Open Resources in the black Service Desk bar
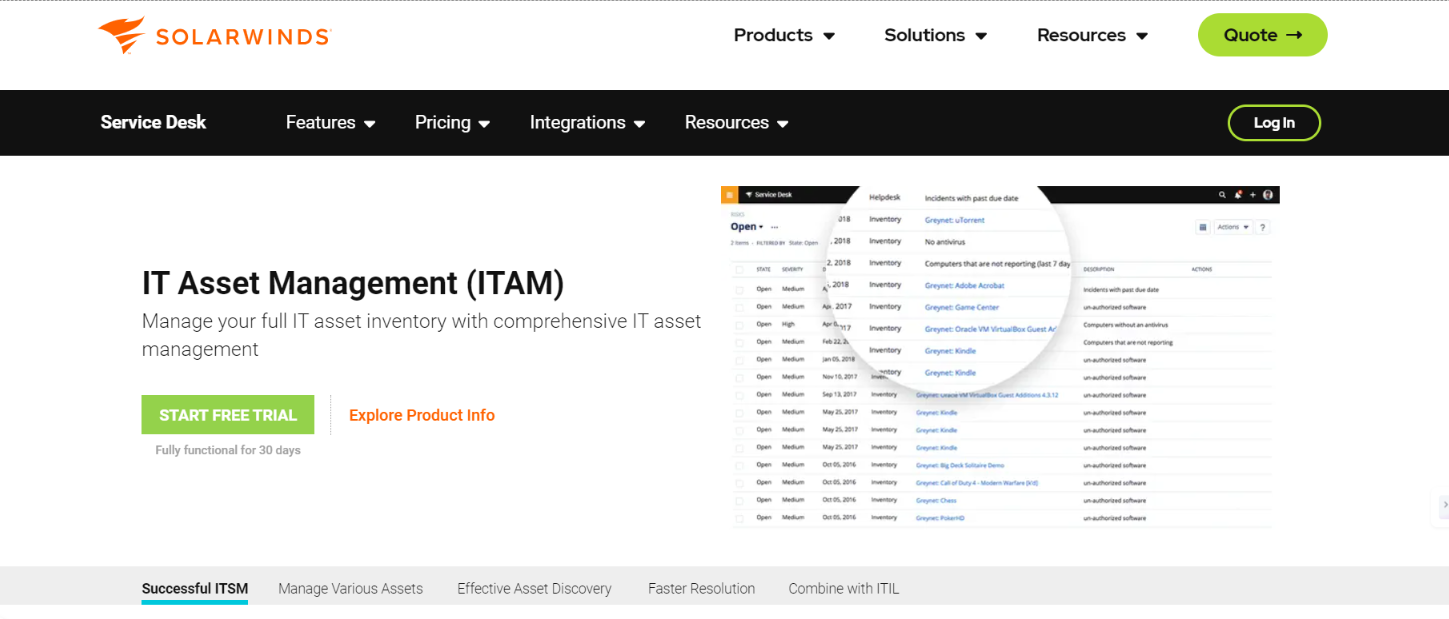Screen dimensions: 1449x619 (736, 123)
